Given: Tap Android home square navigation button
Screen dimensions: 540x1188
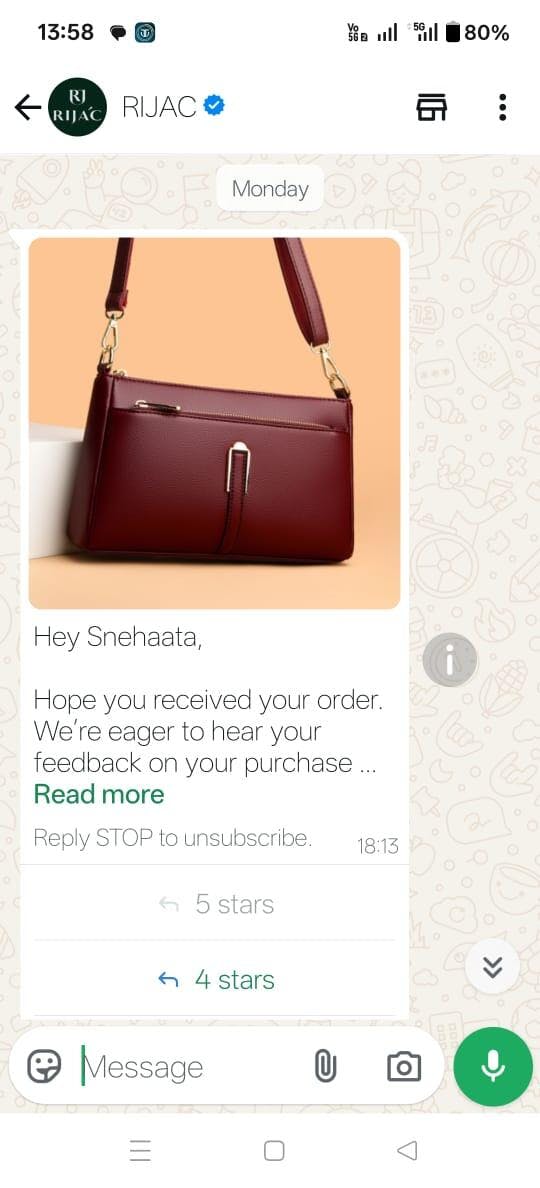Looking at the screenshot, I should click(274, 1151).
